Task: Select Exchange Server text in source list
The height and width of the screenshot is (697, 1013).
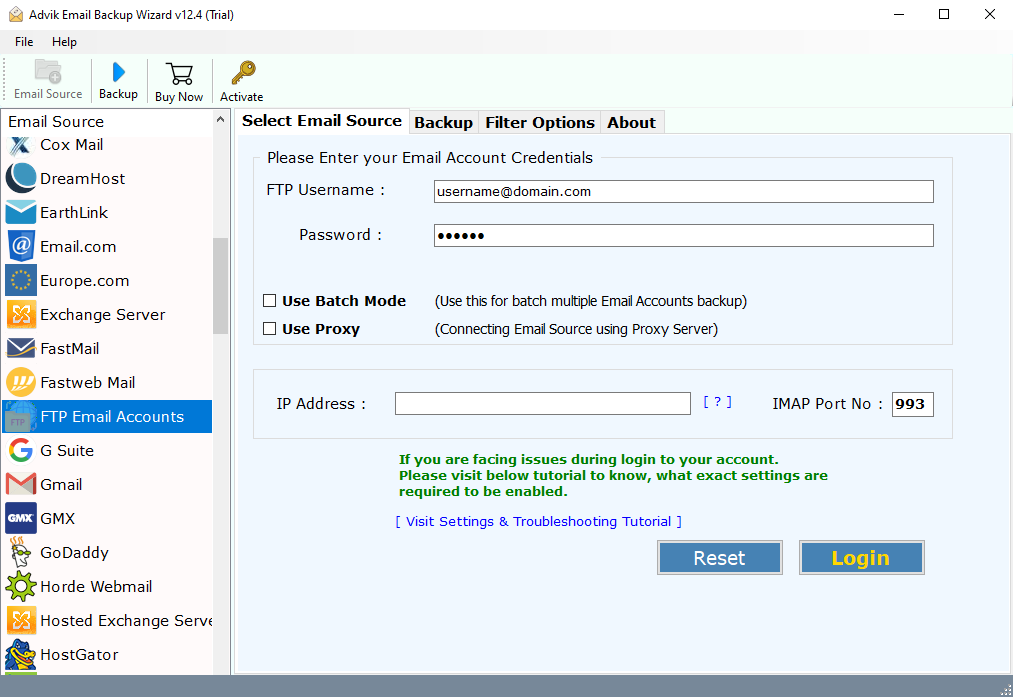Action: click(103, 315)
